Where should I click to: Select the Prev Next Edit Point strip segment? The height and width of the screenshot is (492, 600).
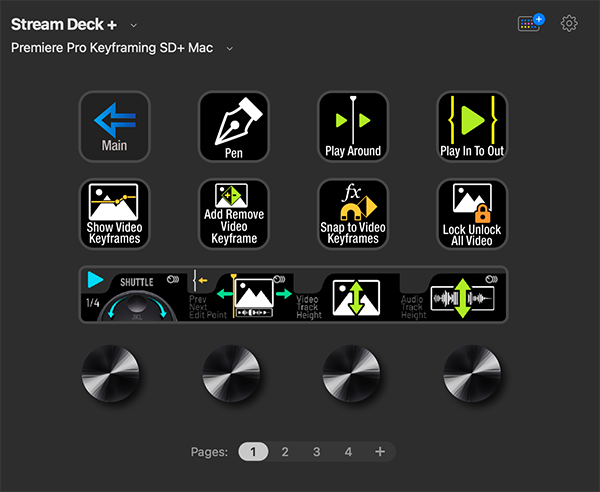(x=240, y=295)
